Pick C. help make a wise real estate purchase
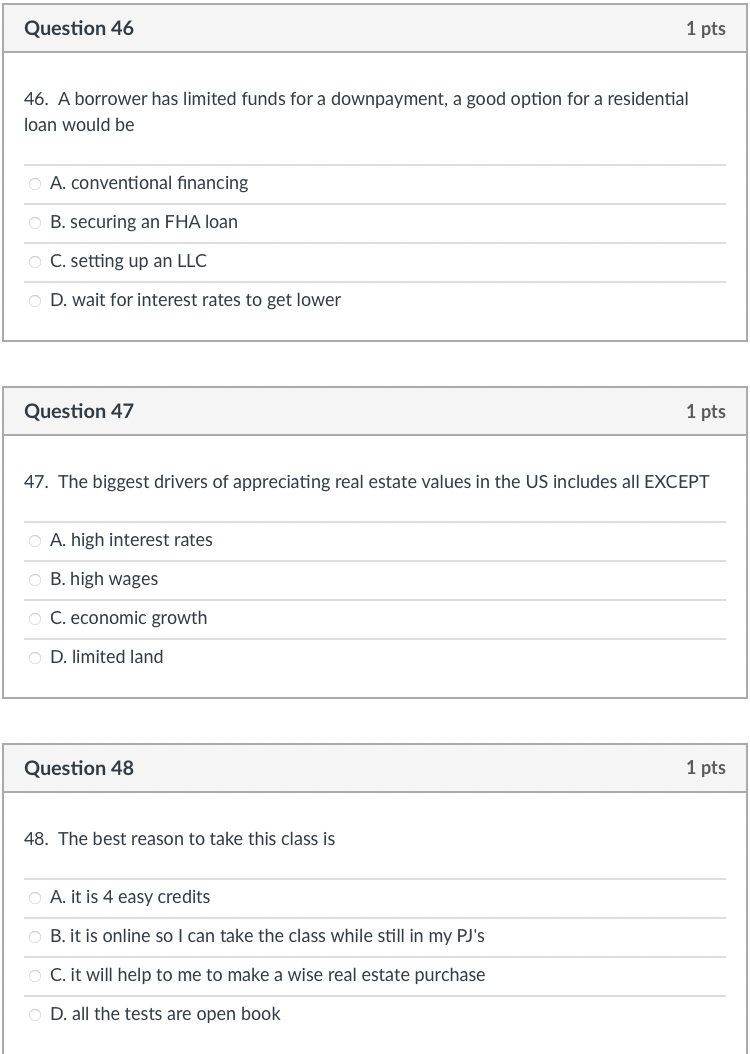This screenshot has width=750, height=1054. tap(34, 975)
